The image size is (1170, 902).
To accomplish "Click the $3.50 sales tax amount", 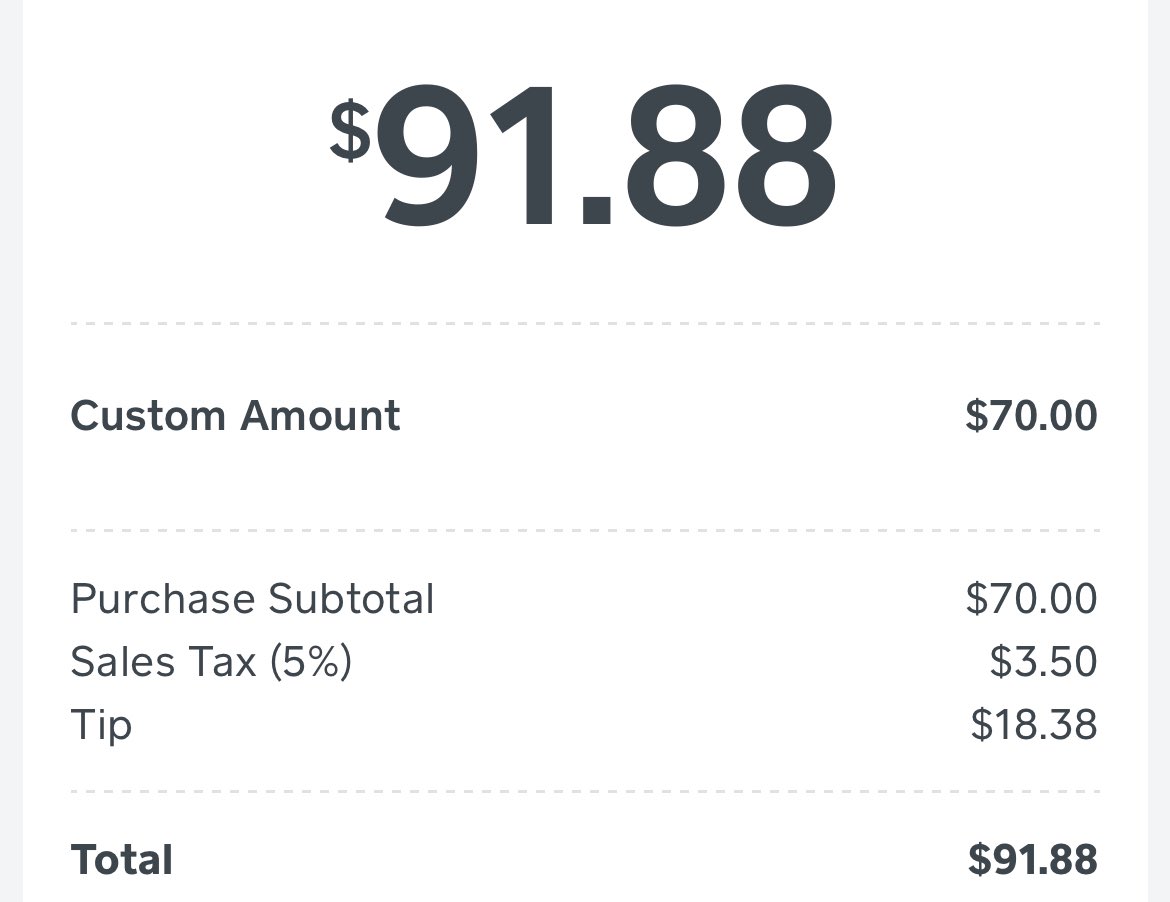I will [1043, 661].
